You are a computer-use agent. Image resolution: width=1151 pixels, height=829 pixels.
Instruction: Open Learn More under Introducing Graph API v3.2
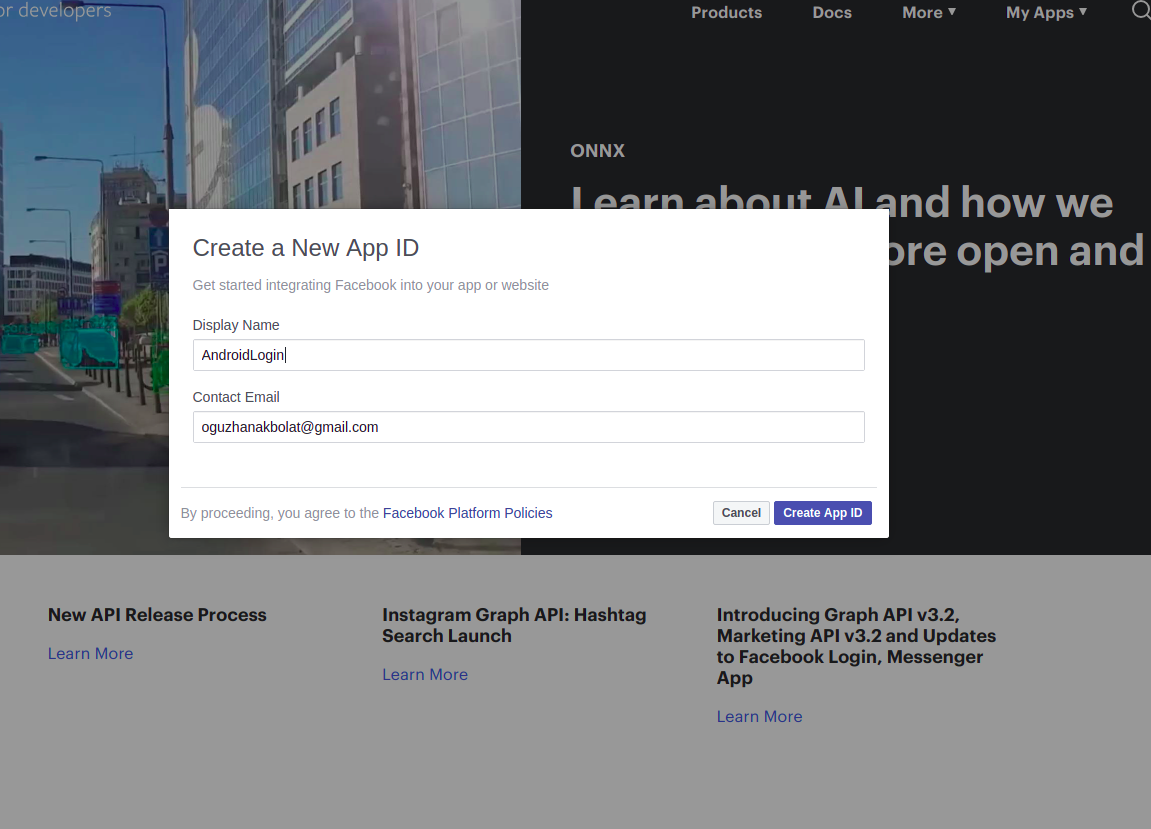(759, 717)
